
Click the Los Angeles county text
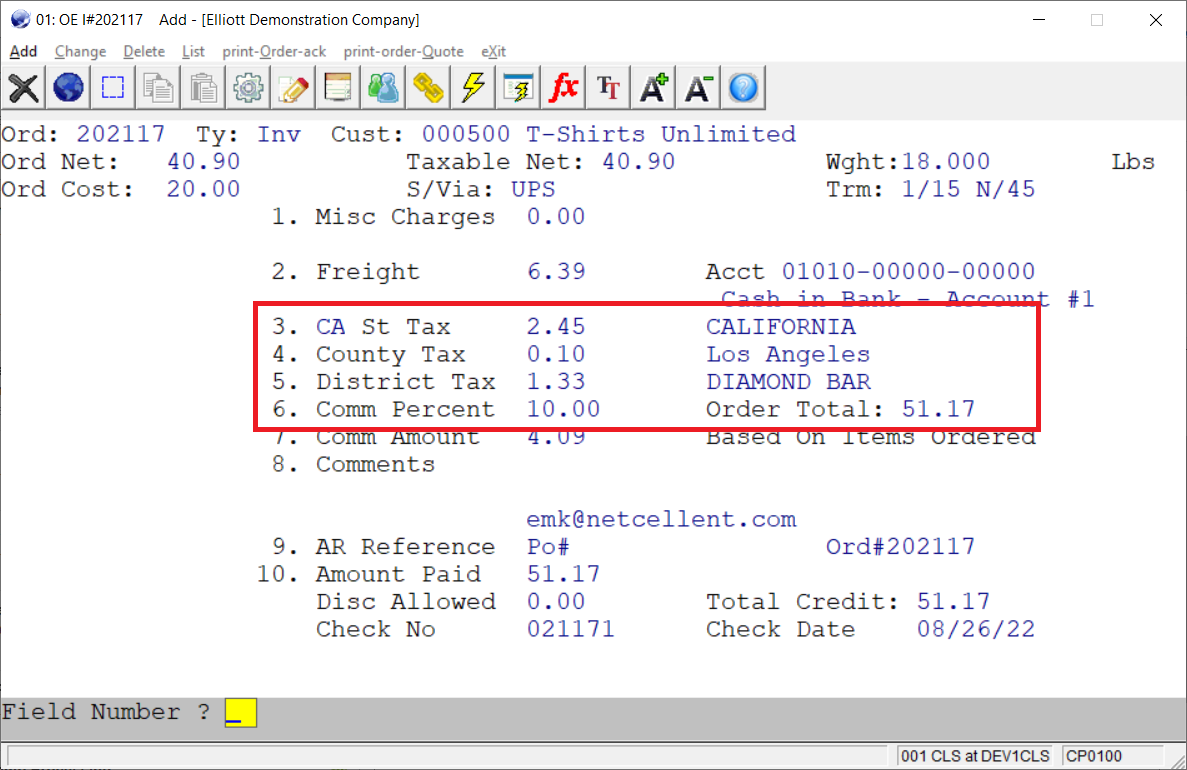[788, 354]
